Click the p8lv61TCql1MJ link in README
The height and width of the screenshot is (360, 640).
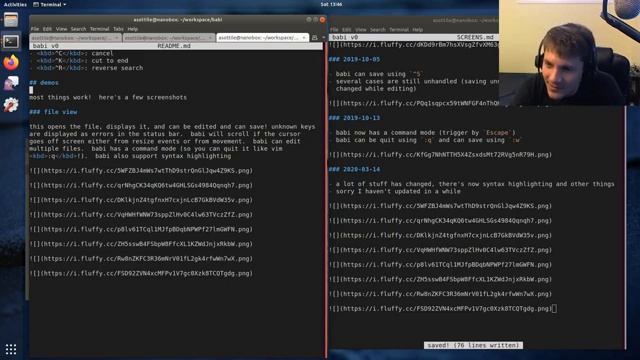(x=141, y=229)
